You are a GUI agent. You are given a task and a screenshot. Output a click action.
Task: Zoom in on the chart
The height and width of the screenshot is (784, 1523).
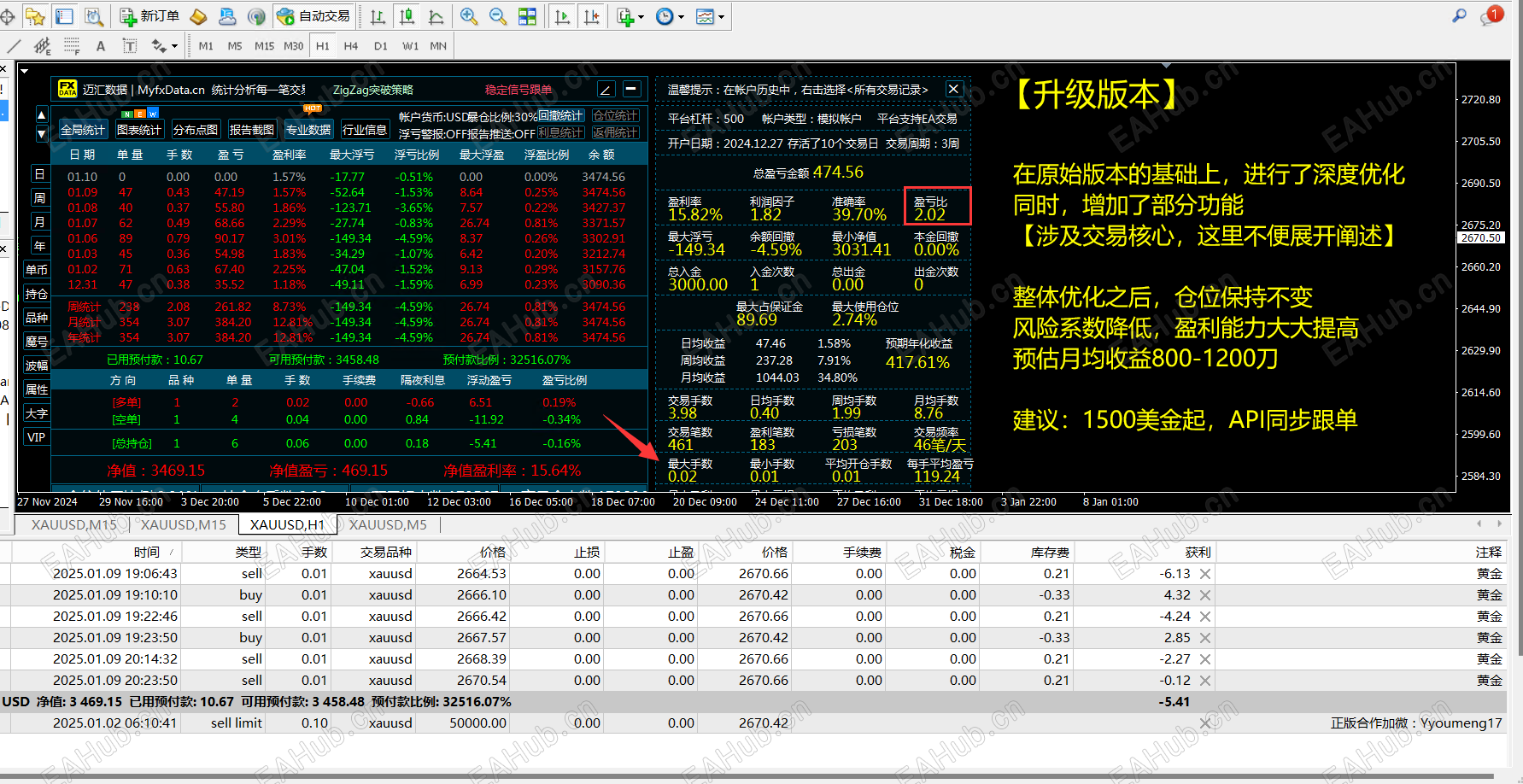pos(469,16)
